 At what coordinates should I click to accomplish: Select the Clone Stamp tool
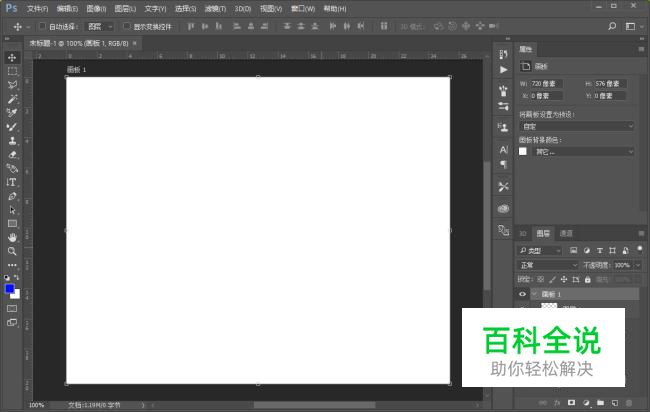point(12,141)
